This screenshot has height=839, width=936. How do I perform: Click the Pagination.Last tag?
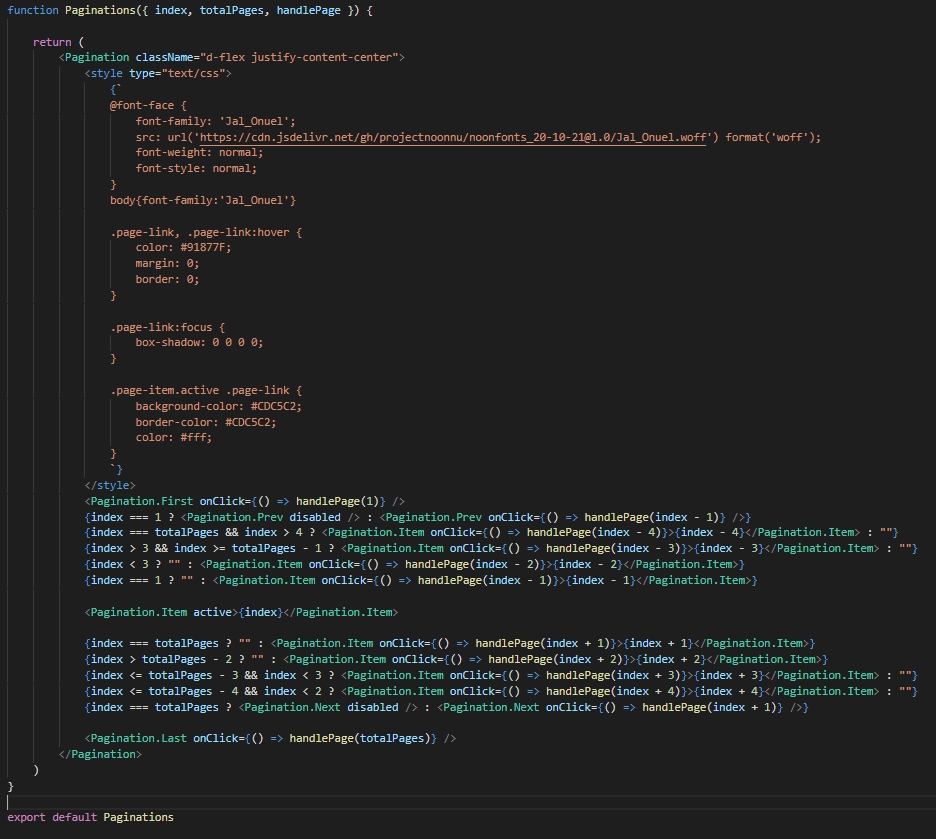point(137,738)
